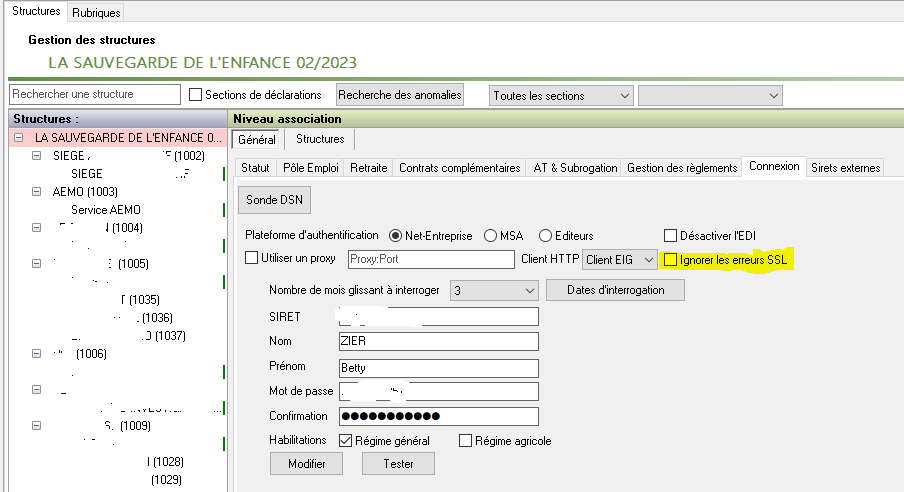Select the MSA authentication radio button

(491, 236)
